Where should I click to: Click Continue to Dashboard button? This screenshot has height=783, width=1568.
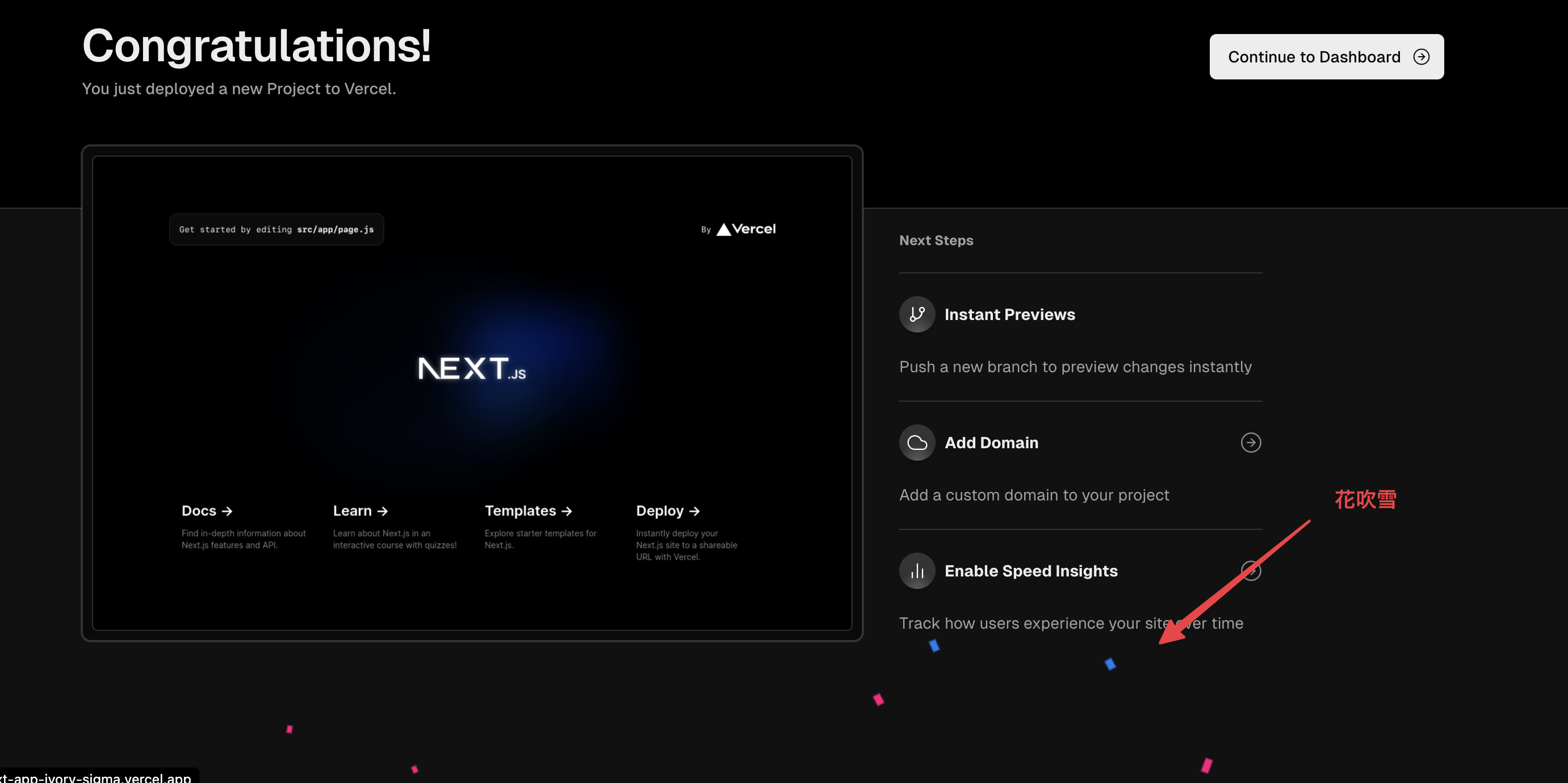tap(1326, 57)
